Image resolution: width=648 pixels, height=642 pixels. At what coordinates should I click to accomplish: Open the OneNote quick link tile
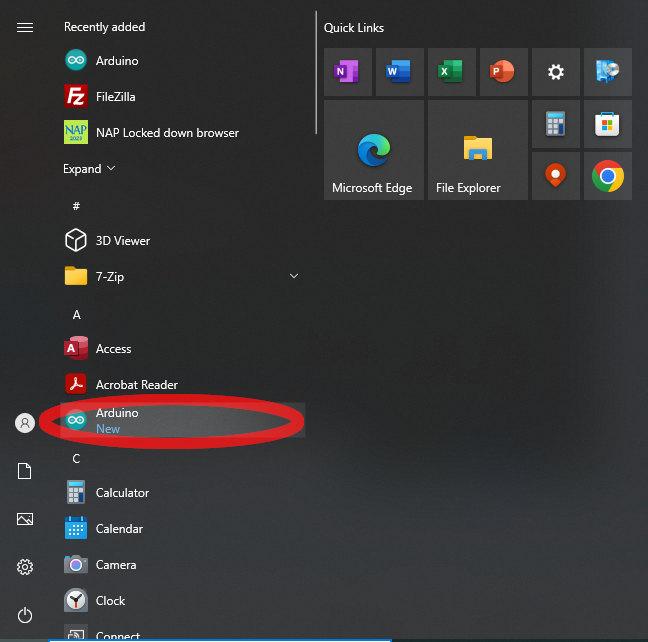pos(348,72)
